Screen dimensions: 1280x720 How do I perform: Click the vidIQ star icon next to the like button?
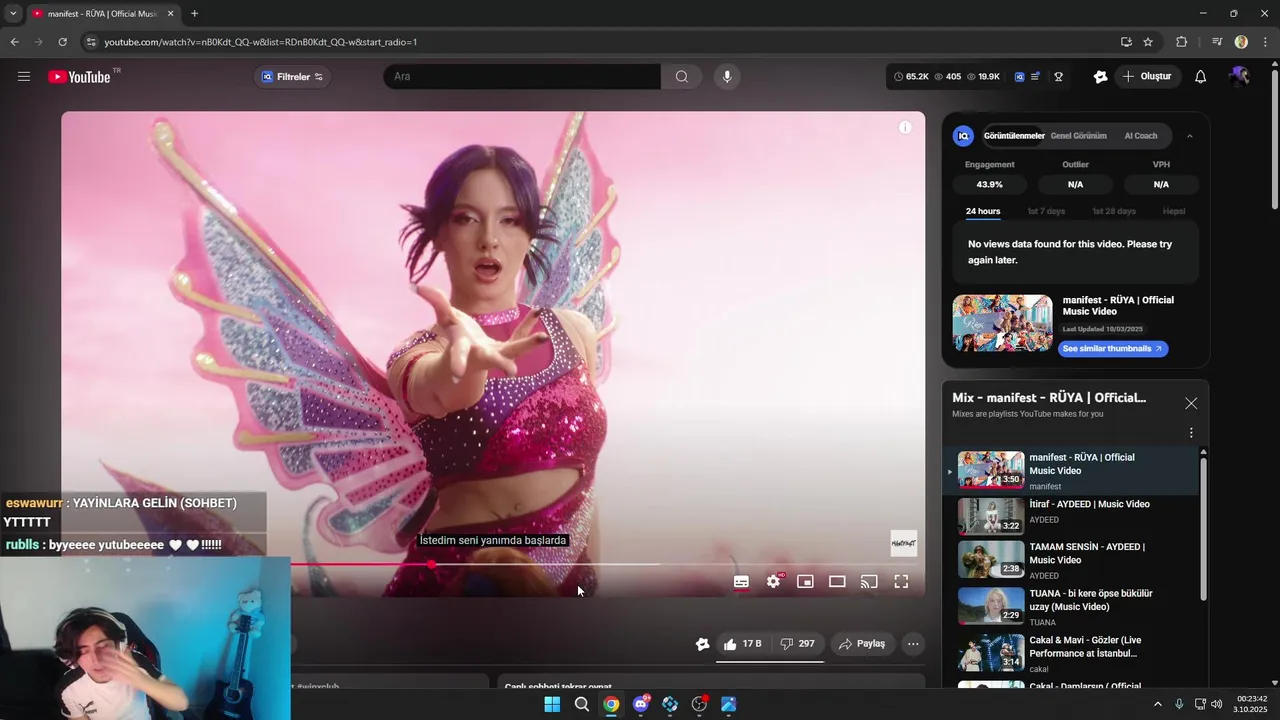click(x=702, y=644)
